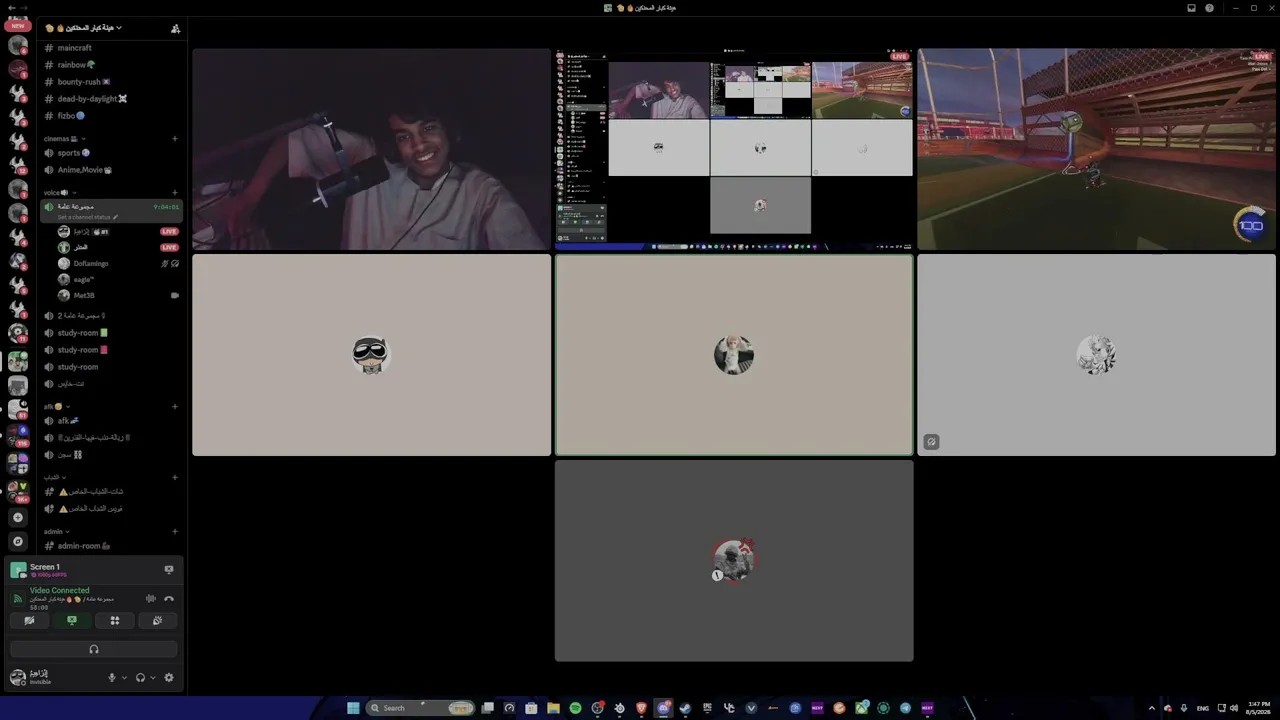Viewport: 1280px width, 720px height.
Task: Open the server name dropdown menu
Action: (x=84, y=28)
